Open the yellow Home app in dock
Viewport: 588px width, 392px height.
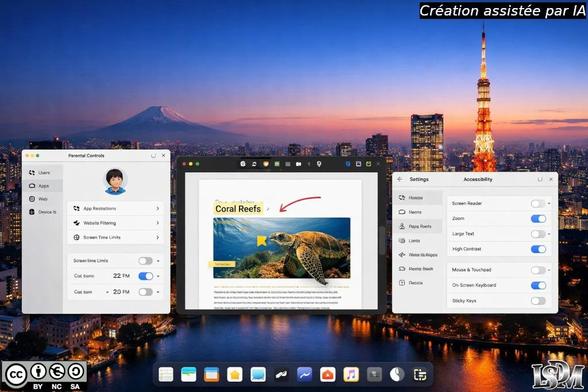point(235,374)
